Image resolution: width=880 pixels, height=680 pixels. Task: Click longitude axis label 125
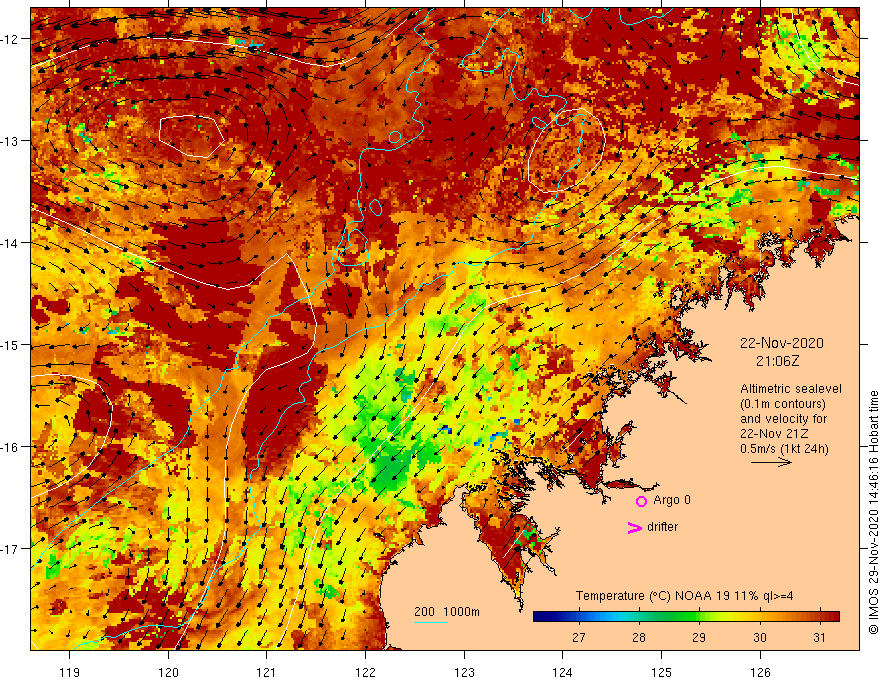[661, 672]
